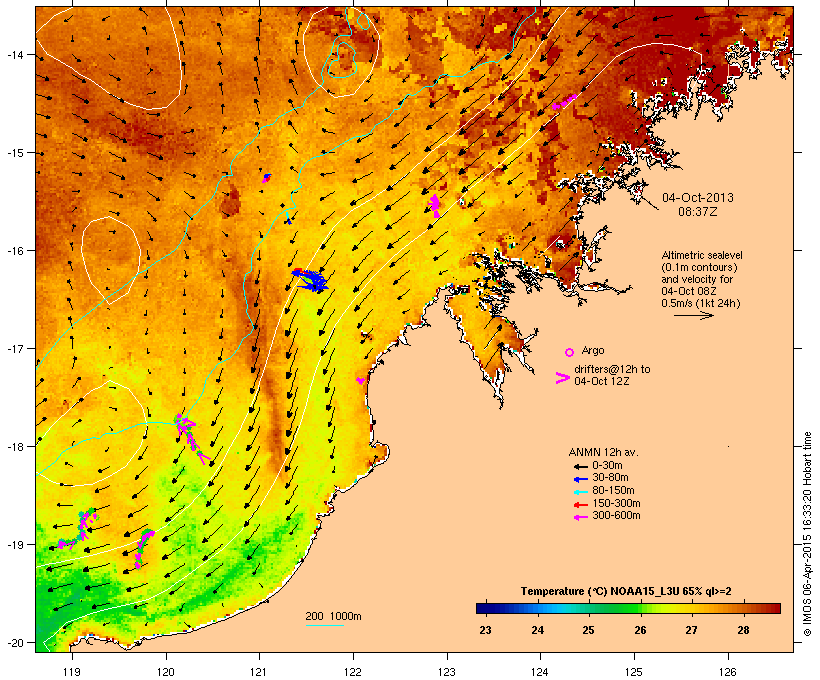Viewport: 820px width, 680px height.
Task: Click the 120 longitude axis label
Action: click(166, 672)
